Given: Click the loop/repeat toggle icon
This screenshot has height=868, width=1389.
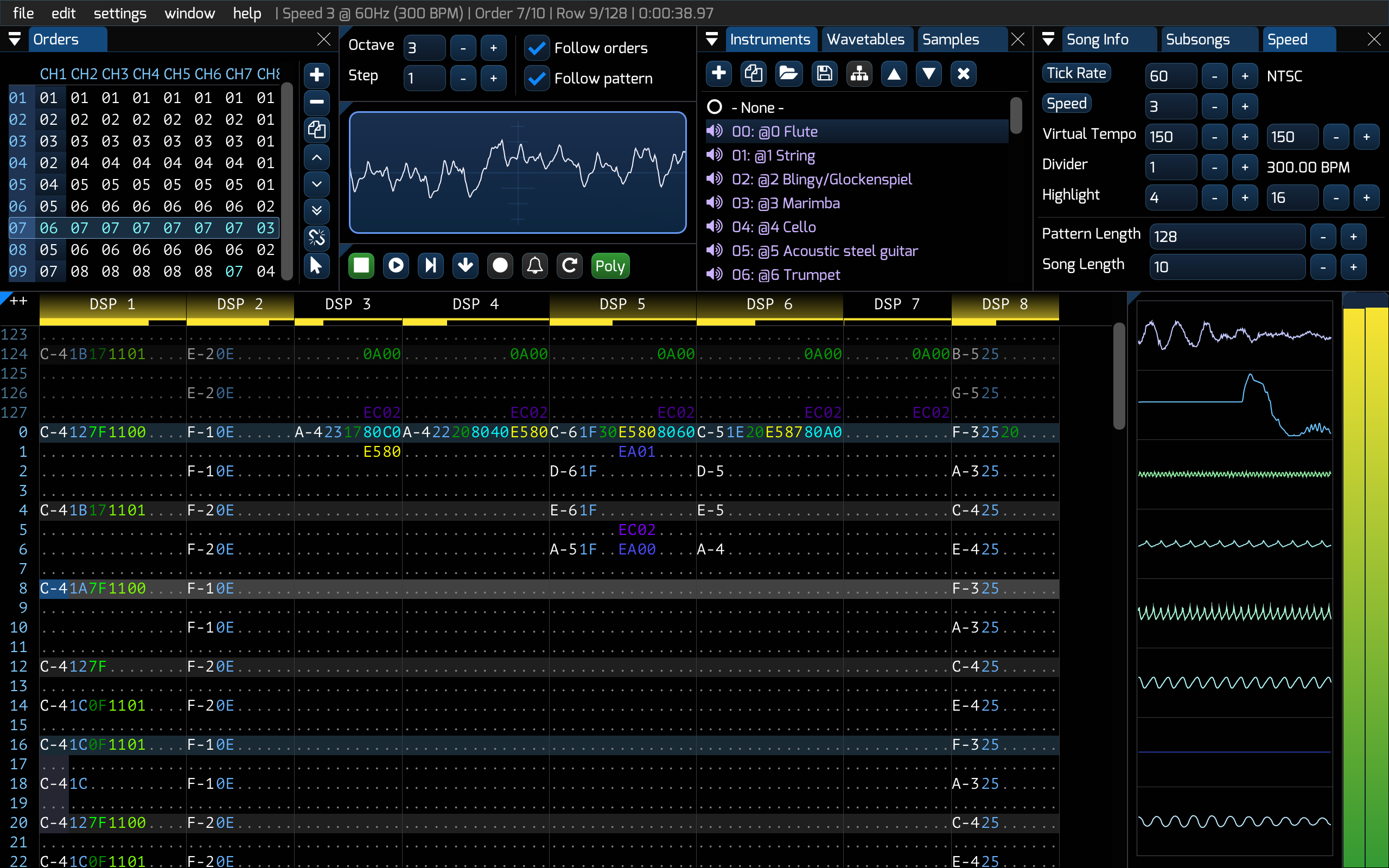Looking at the screenshot, I should point(570,266).
